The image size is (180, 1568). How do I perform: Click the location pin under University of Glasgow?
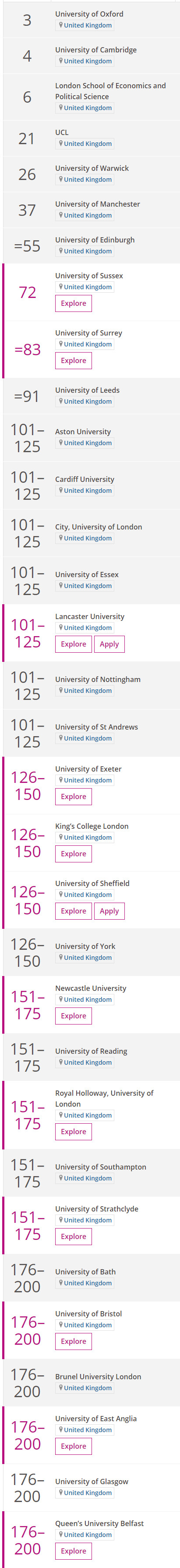(x=60, y=1492)
